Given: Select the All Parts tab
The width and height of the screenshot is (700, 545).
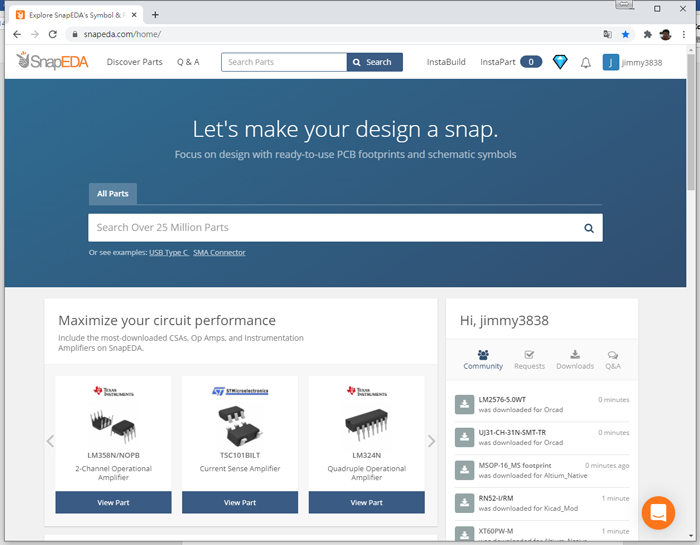Looking at the screenshot, I should [112, 194].
